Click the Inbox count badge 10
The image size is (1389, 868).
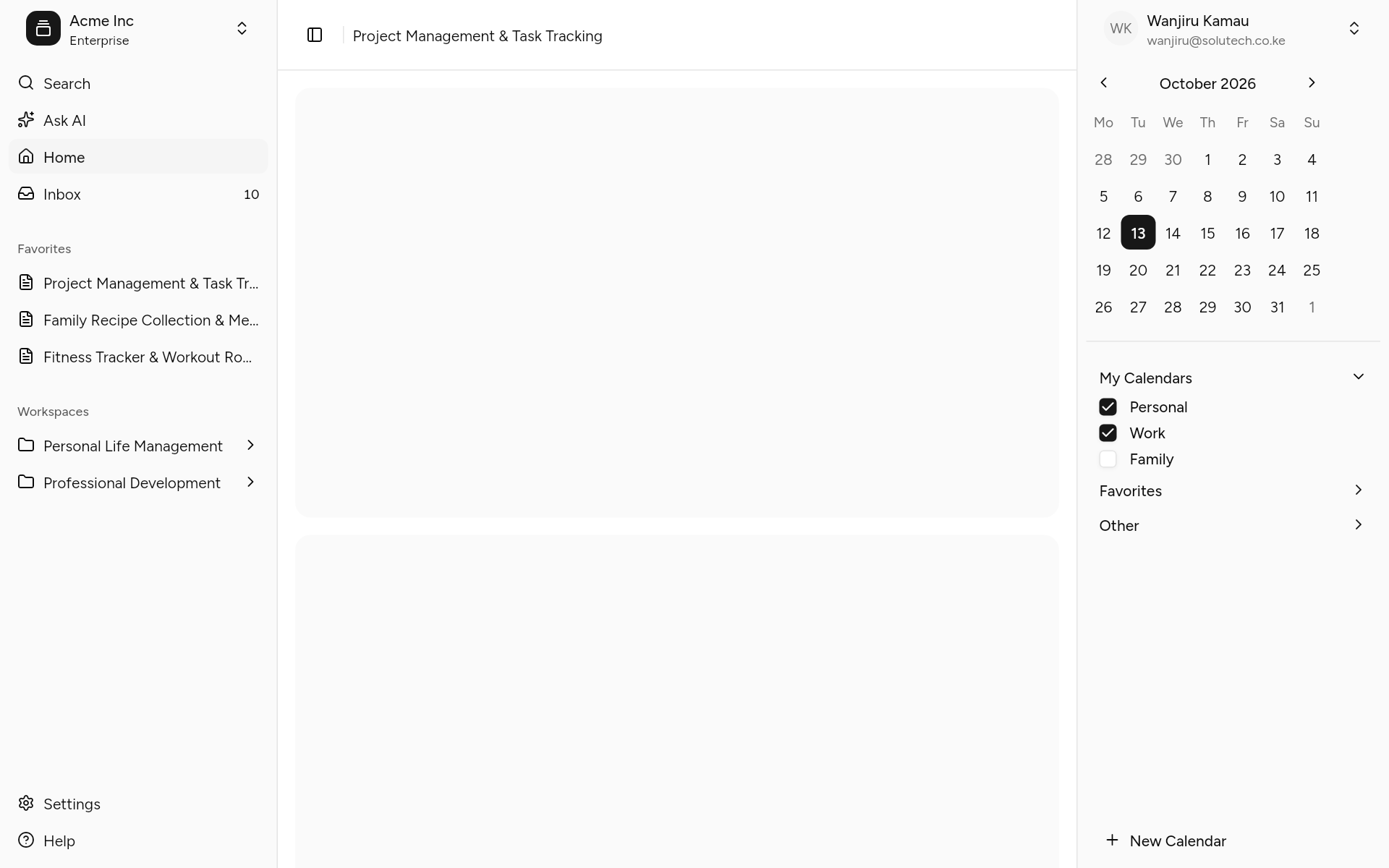[251, 194]
